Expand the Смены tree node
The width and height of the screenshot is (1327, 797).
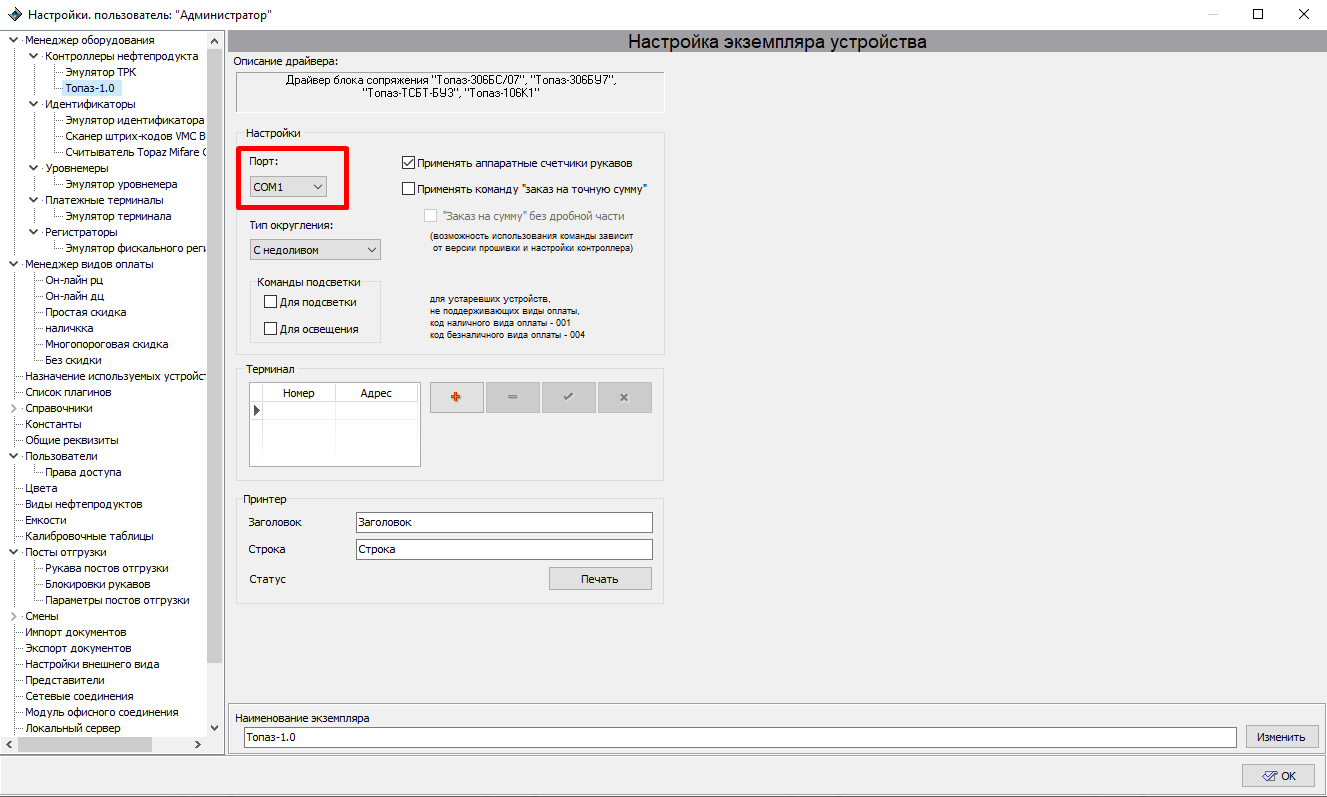[x=13, y=616]
